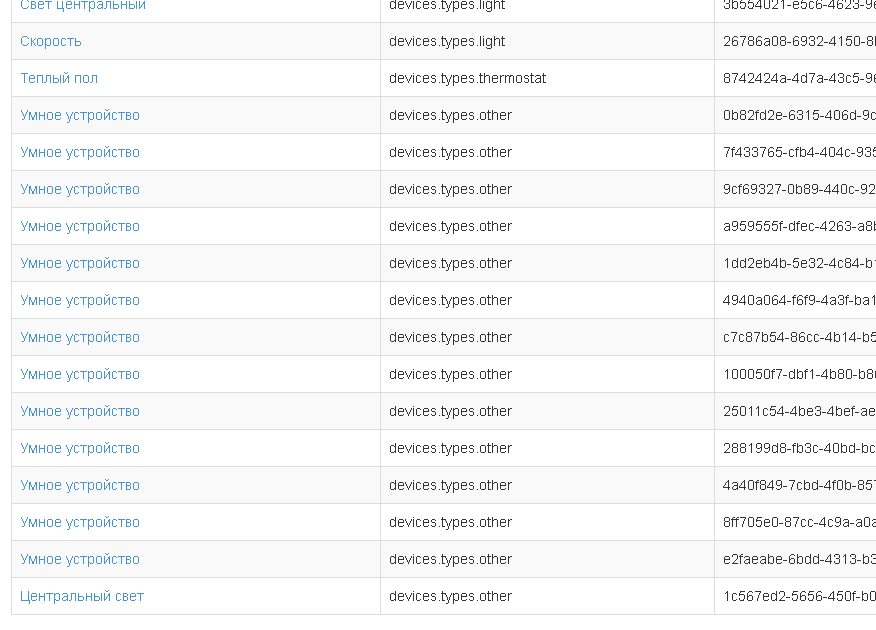Image resolution: width=876 pixels, height=630 pixels.
Task: Select ID starting with 7f433765-cfb4
Action: point(799,152)
